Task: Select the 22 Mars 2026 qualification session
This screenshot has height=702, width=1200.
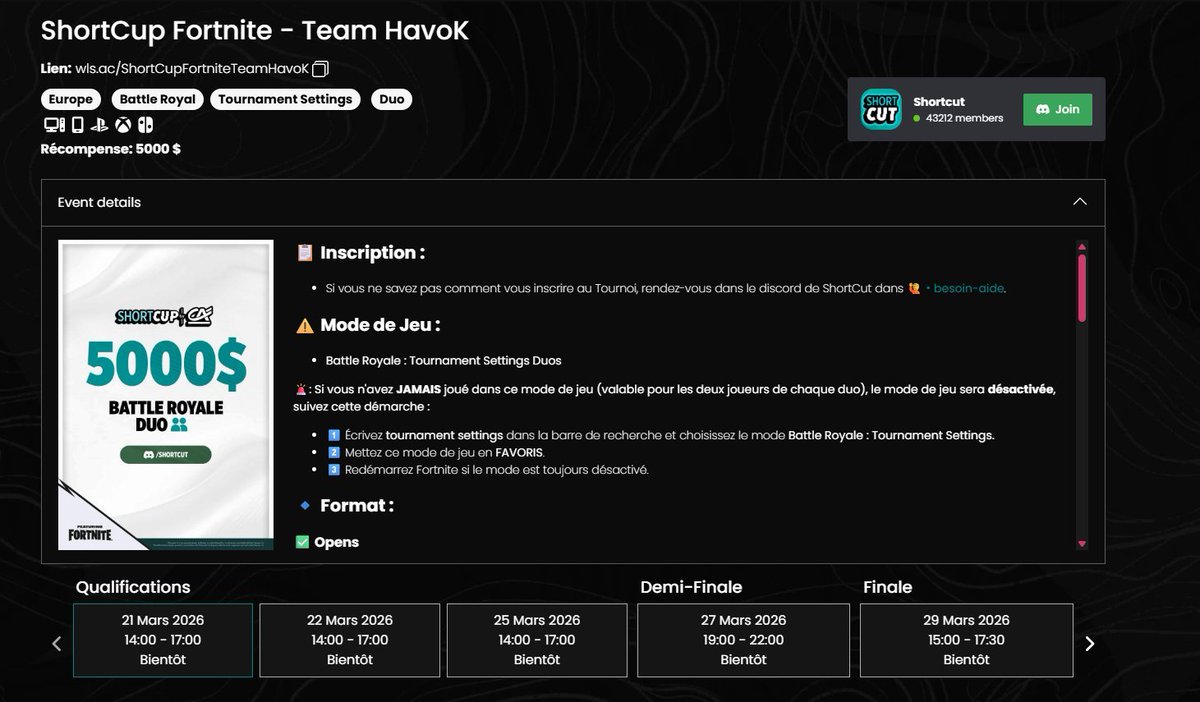Action: pyautogui.click(x=350, y=640)
